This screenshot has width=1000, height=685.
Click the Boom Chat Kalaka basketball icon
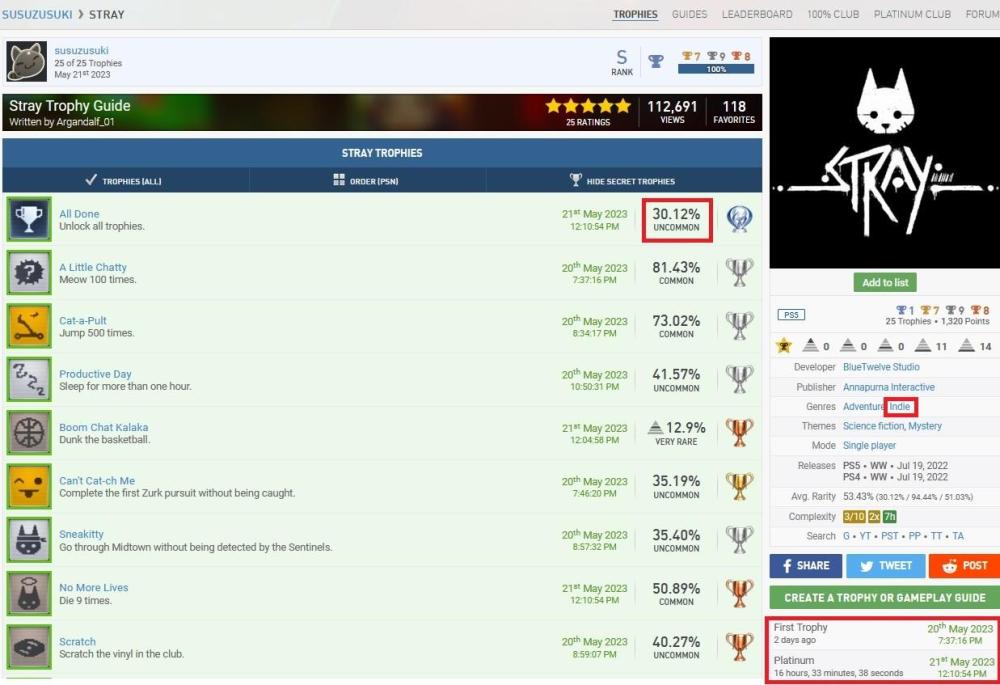(x=29, y=432)
